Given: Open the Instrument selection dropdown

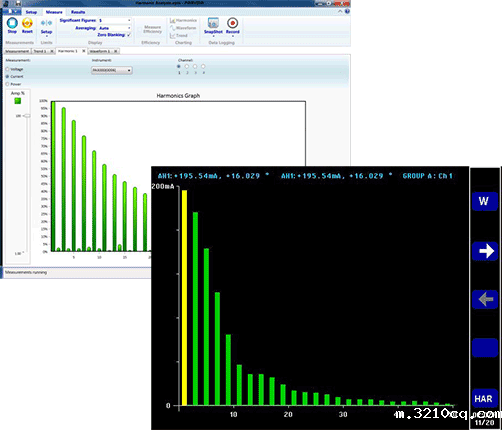Looking at the screenshot, I should tap(112, 70).
